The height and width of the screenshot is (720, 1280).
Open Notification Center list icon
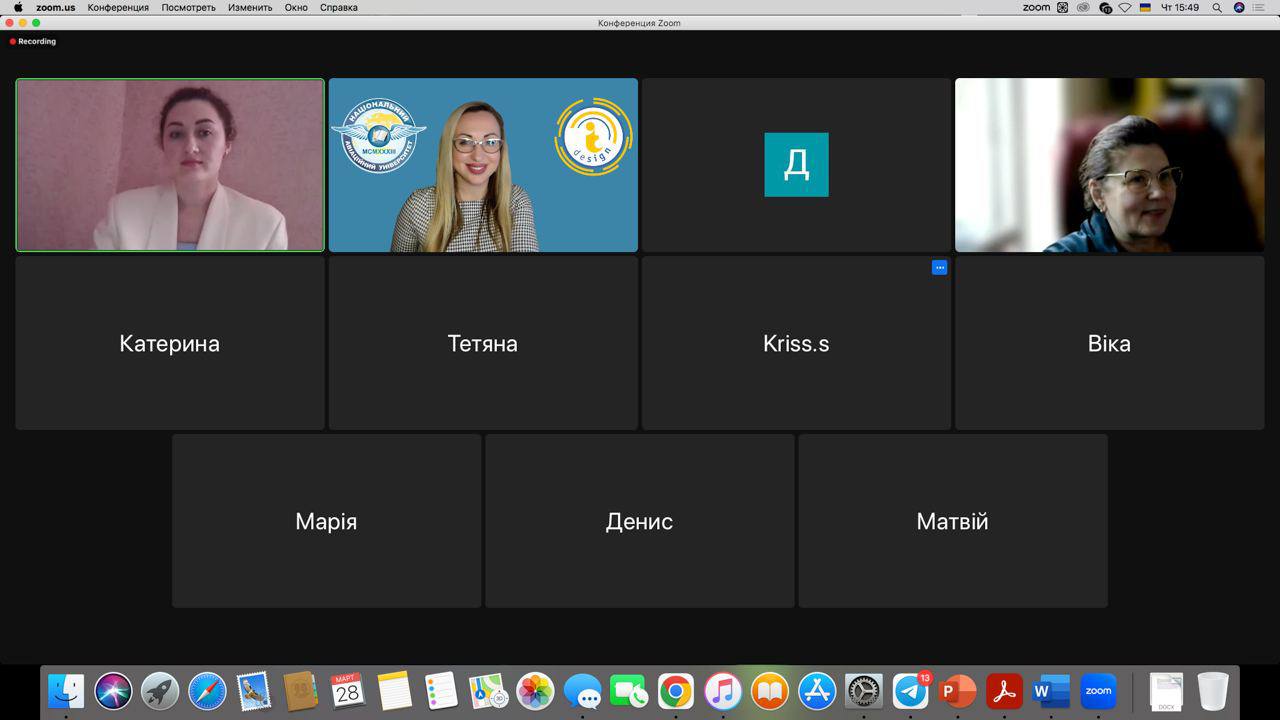click(1258, 8)
